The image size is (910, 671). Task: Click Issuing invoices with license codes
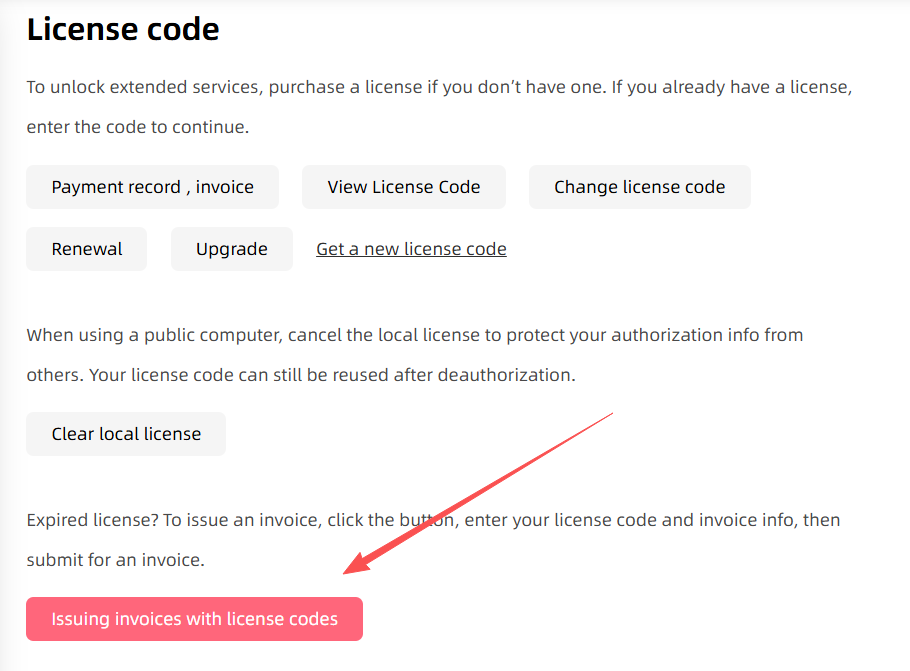click(194, 619)
